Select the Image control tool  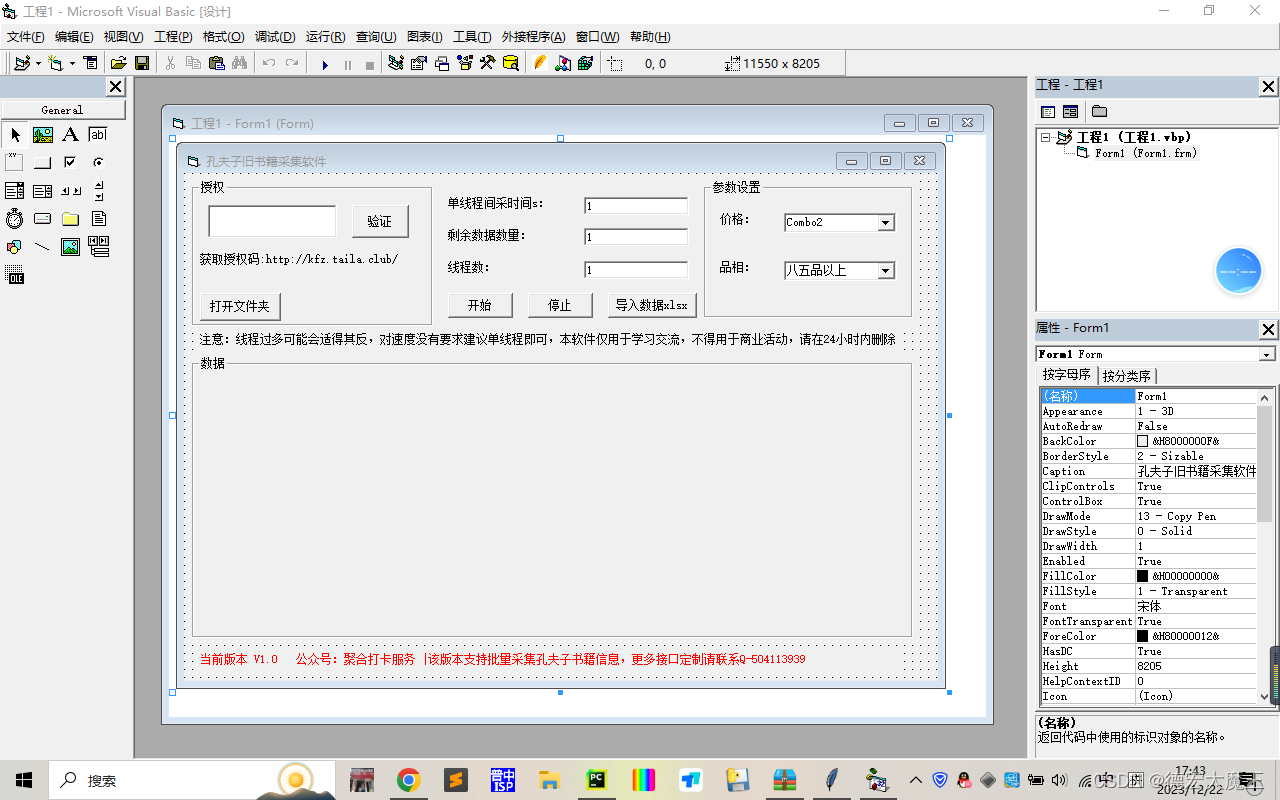click(70, 246)
